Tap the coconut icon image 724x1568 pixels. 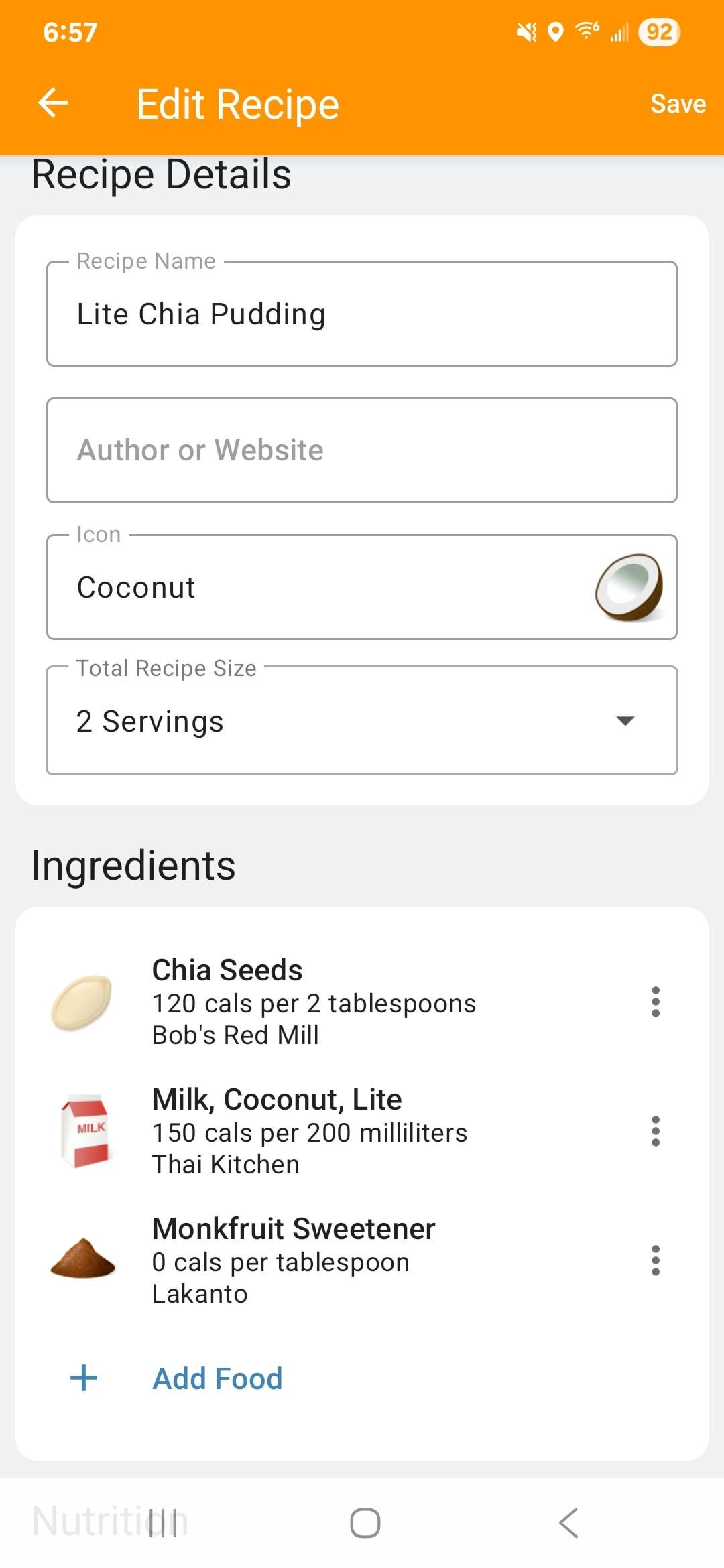[x=629, y=587]
